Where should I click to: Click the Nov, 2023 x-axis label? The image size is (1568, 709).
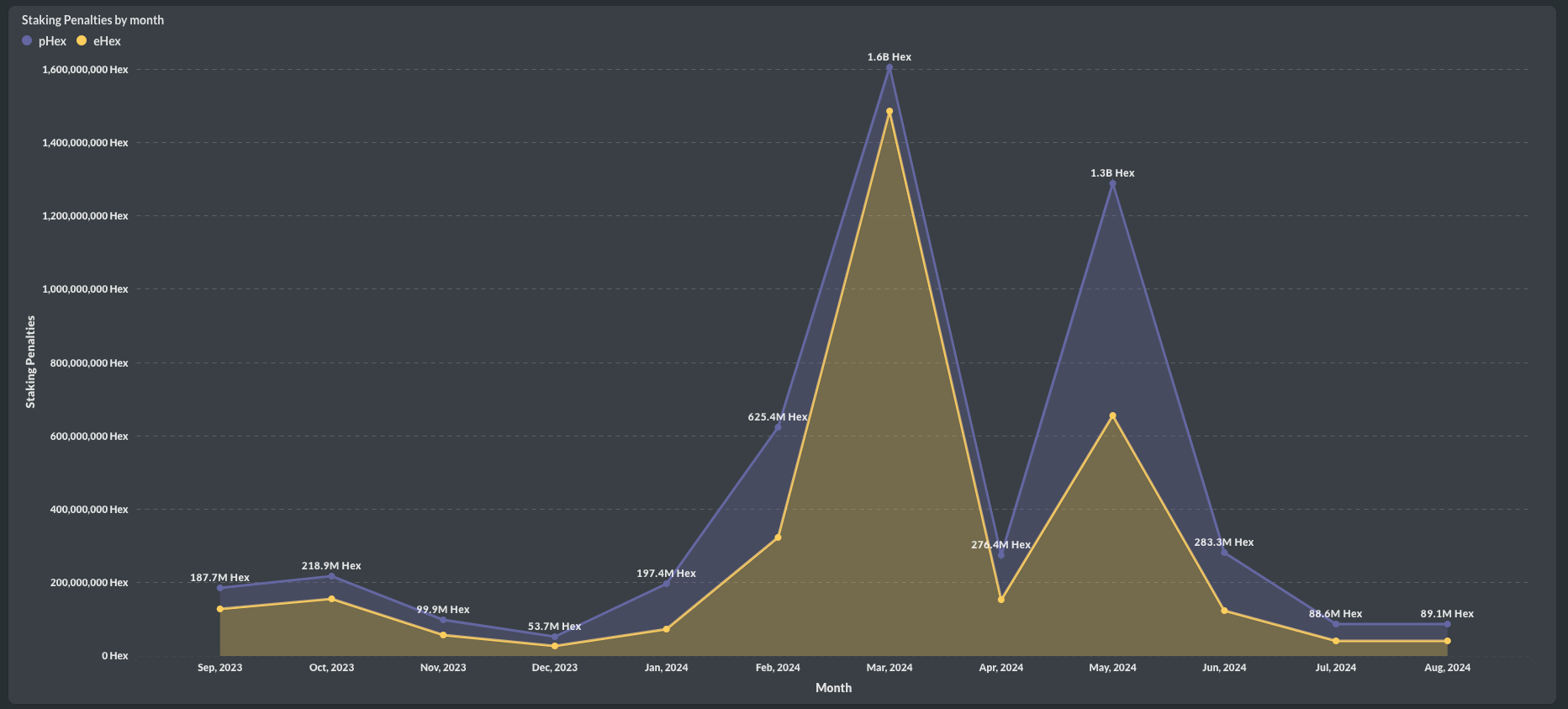(443, 668)
